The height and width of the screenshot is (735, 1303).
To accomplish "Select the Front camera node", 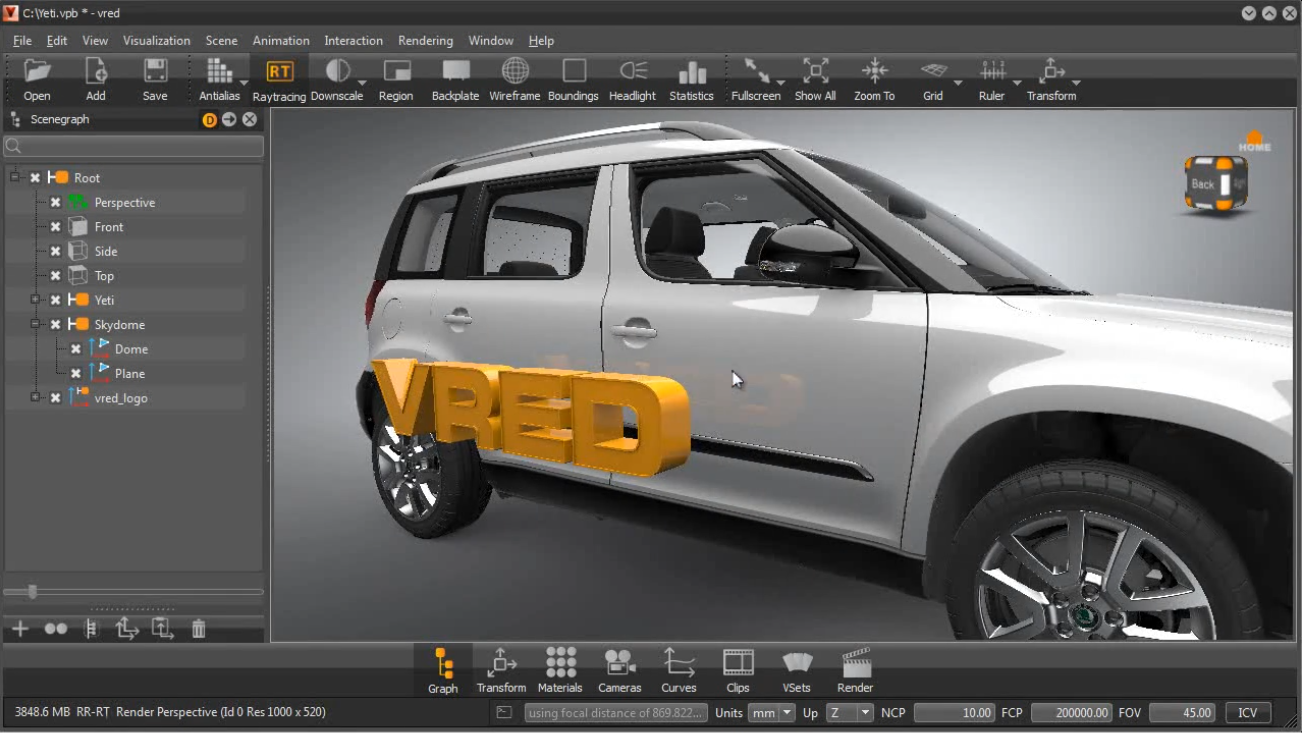I will 109,227.
